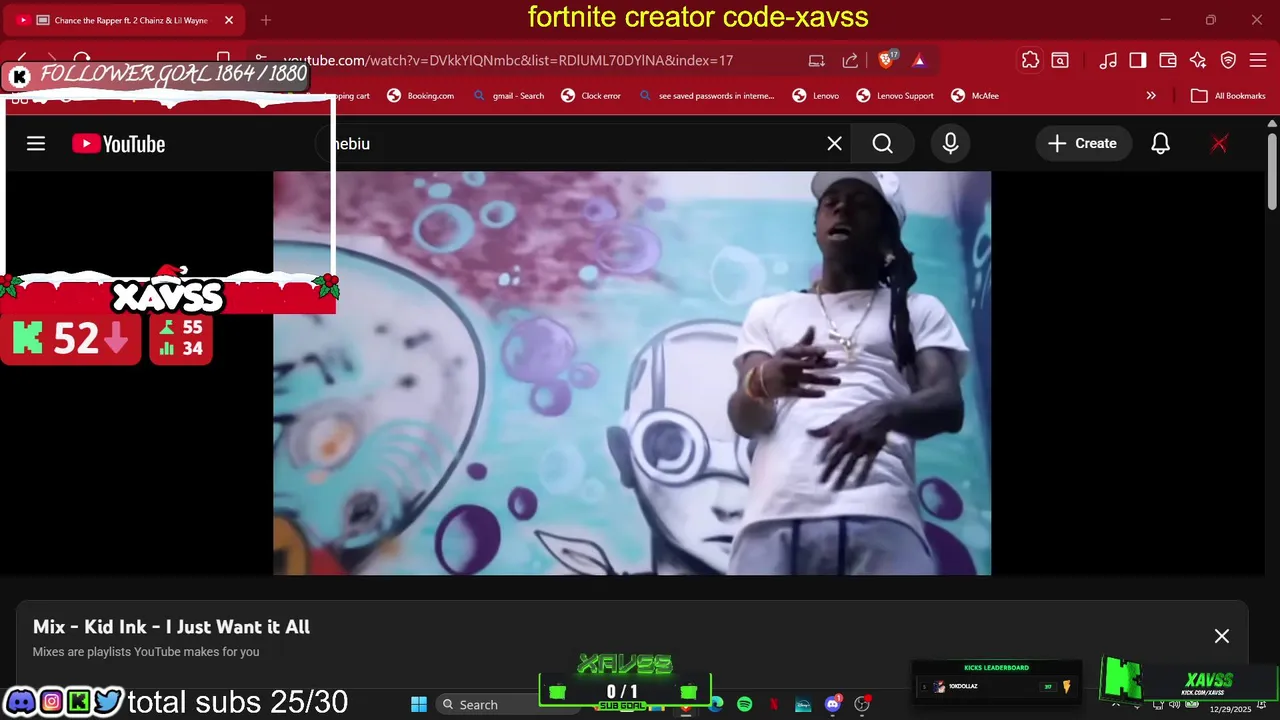Run the YouTube search magnifier button

pyautogui.click(x=883, y=144)
